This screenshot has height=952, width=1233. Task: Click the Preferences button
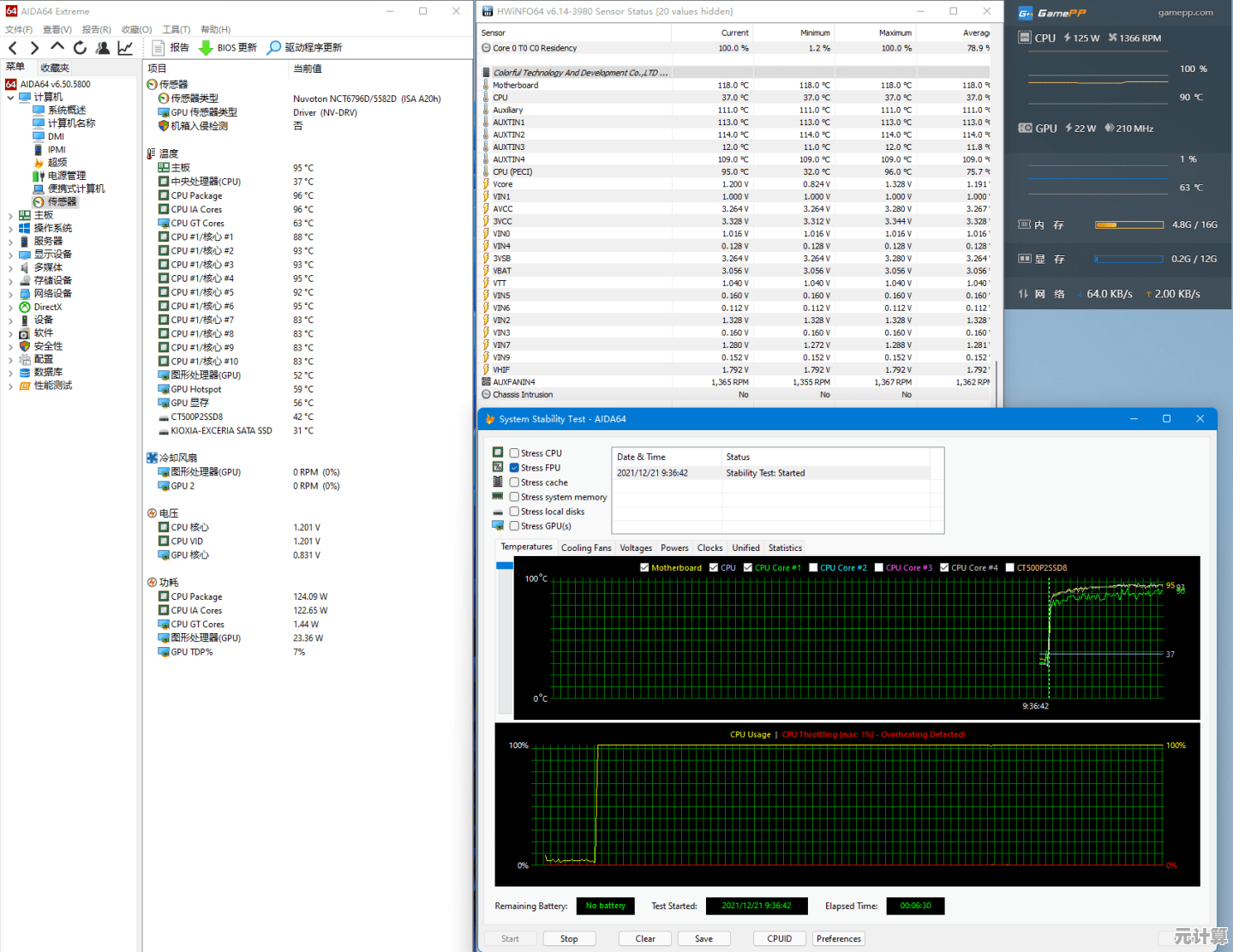coord(838,939)
